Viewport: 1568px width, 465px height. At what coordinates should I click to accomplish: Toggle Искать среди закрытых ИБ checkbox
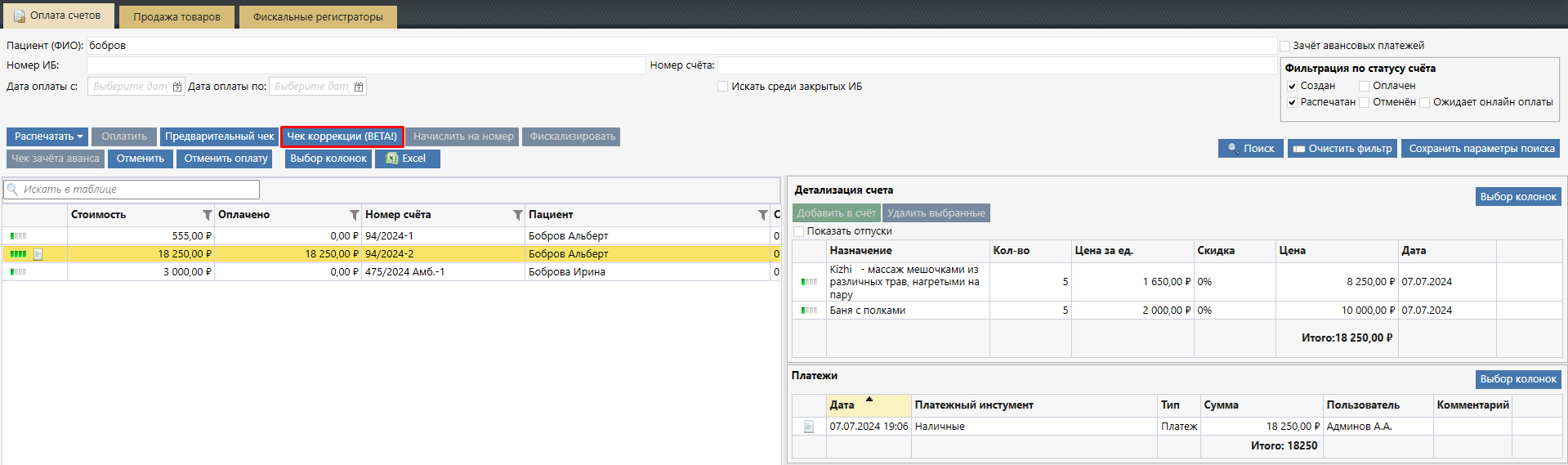pyautogui.click(x=722, y=87)
